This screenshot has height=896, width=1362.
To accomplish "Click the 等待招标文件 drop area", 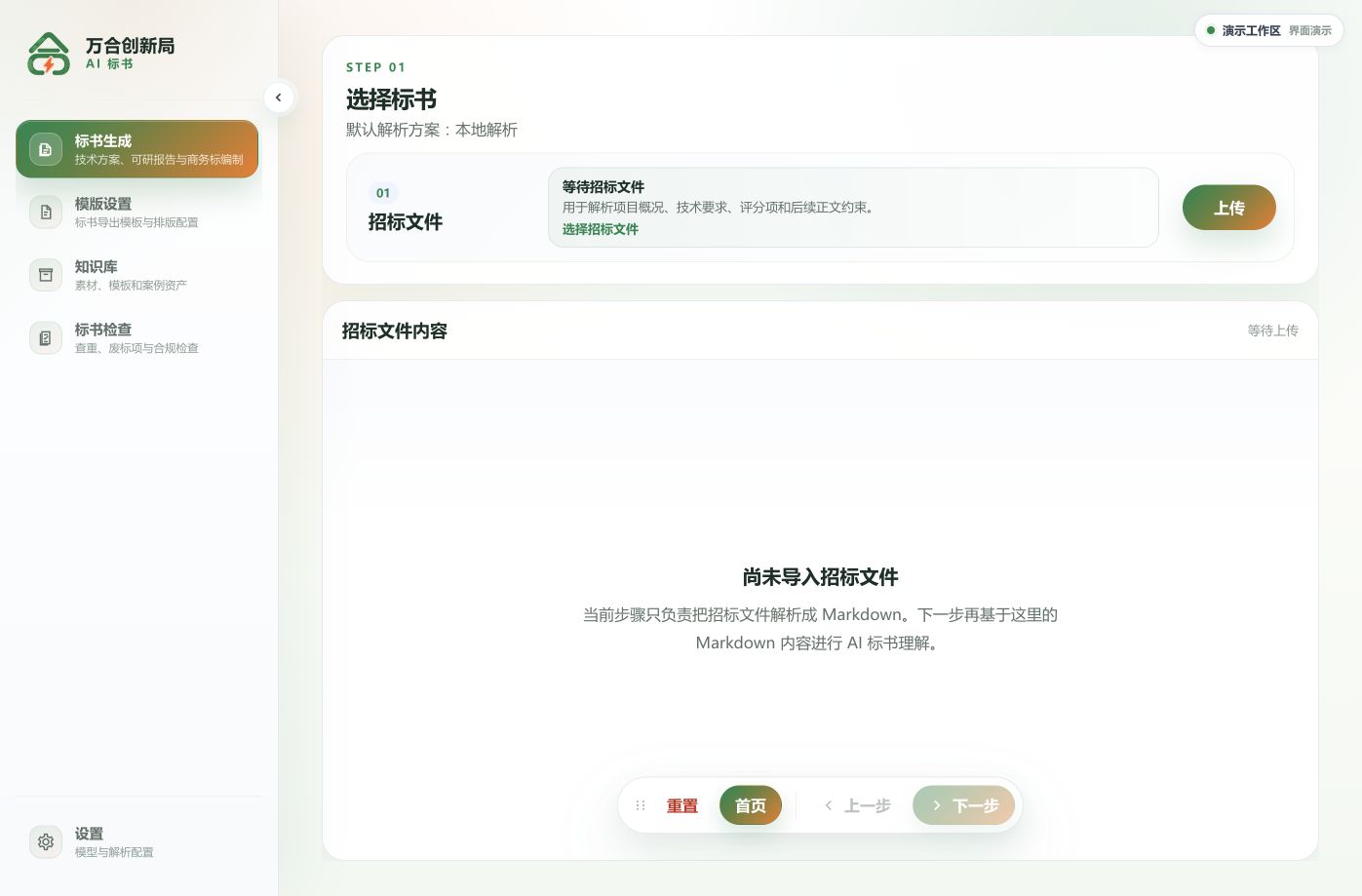I will (x=853, y=208).
